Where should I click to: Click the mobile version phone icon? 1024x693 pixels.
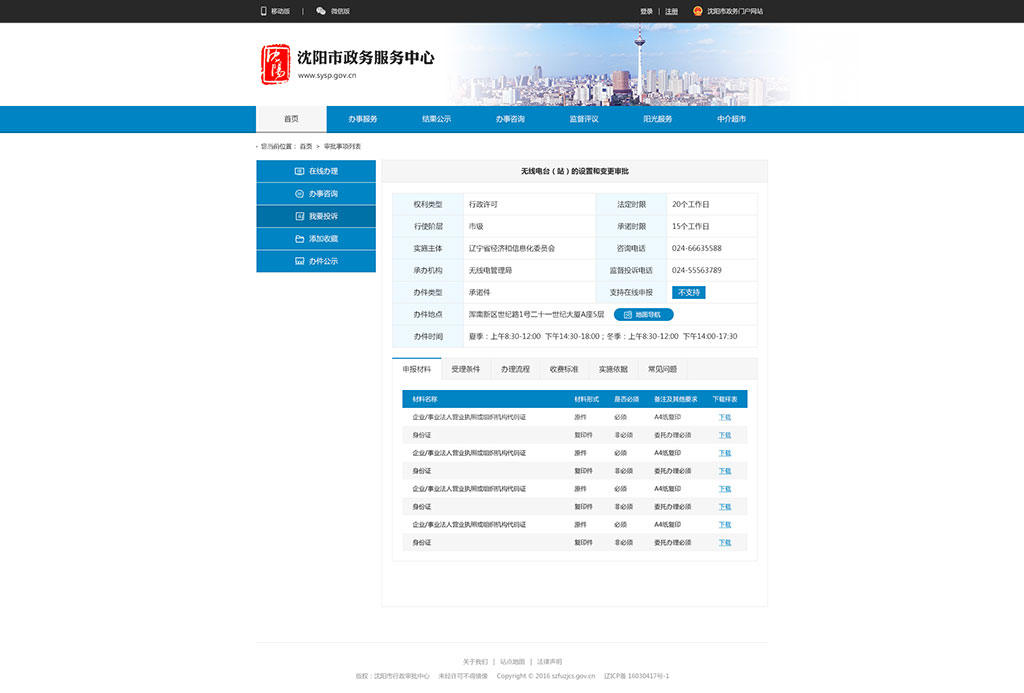pos(264,11)
